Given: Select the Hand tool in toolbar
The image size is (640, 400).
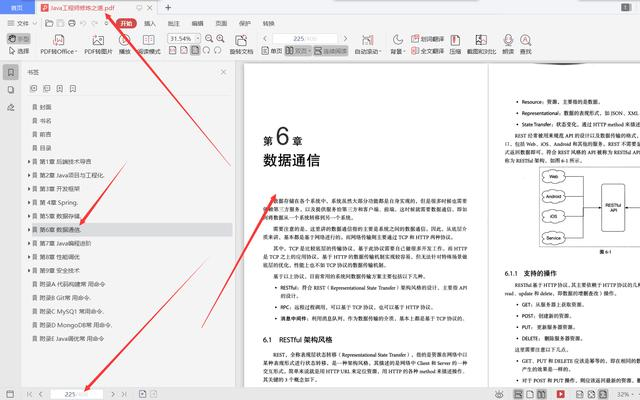Looking at the screenshot, I should click(18, 39).
